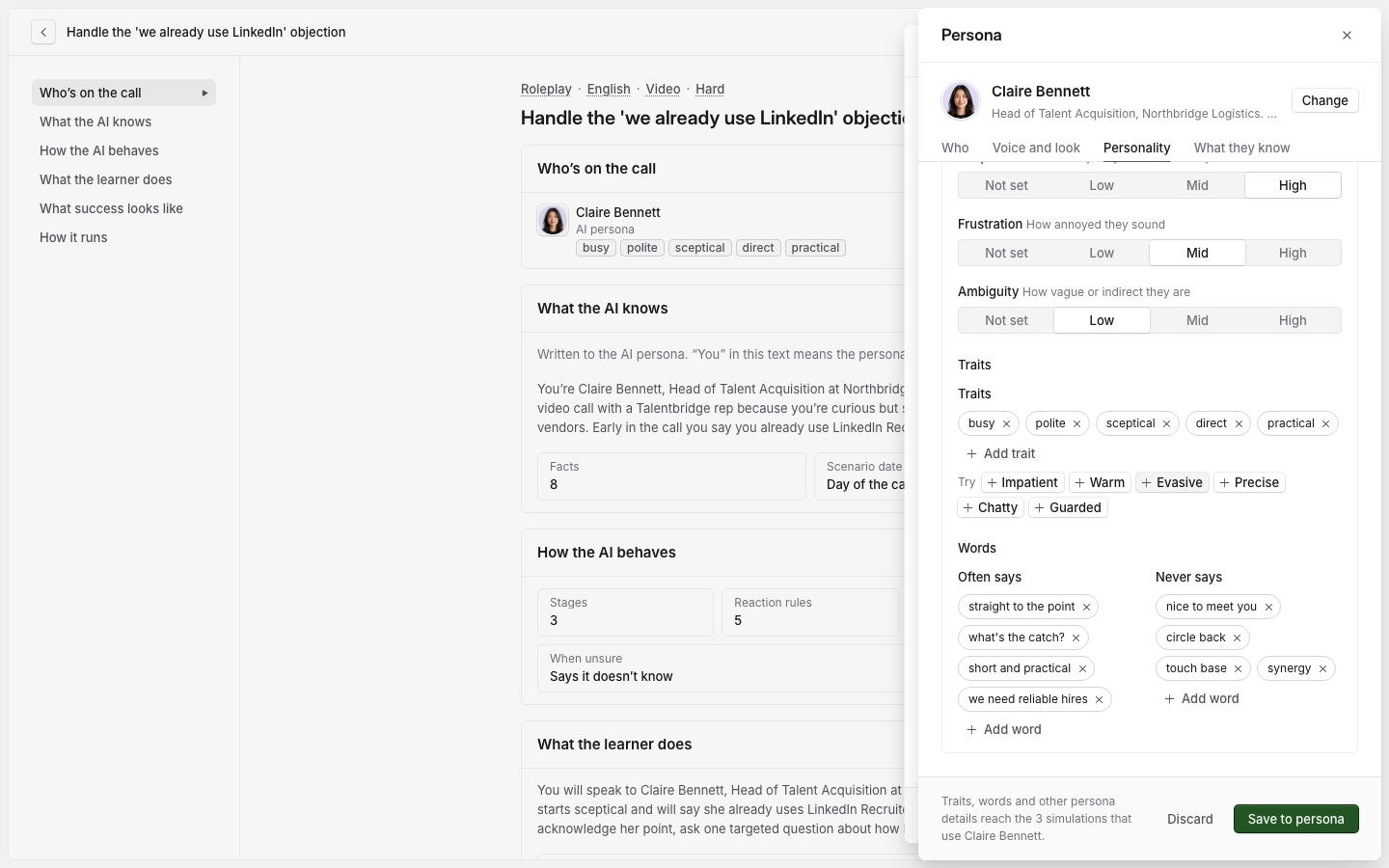Viewport: 1389px width, 868px height.
Task: Click the Change persona button
Action: coord(1324,100)
